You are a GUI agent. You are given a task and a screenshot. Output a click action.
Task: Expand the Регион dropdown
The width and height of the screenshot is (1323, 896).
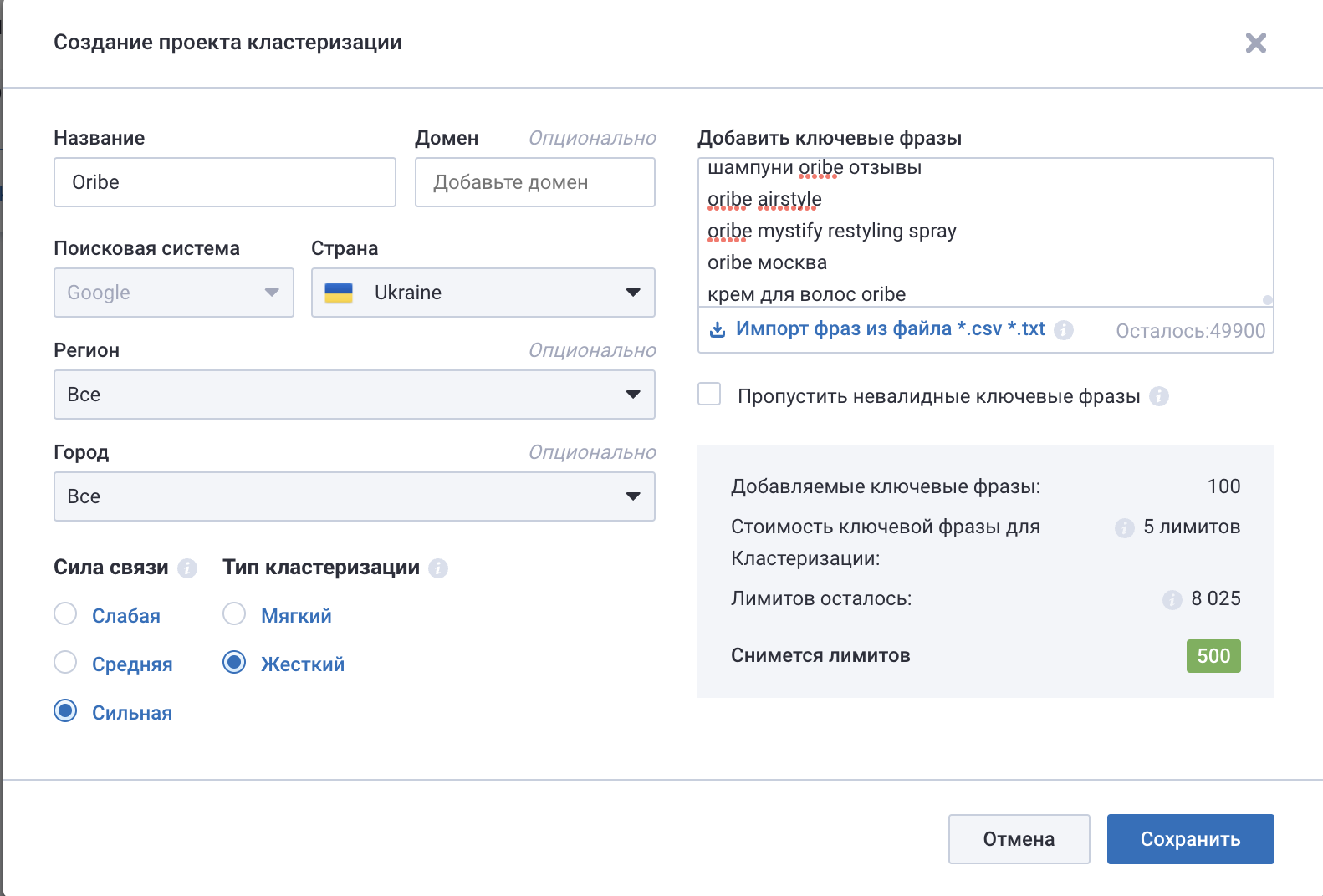(x=355, y=395)
